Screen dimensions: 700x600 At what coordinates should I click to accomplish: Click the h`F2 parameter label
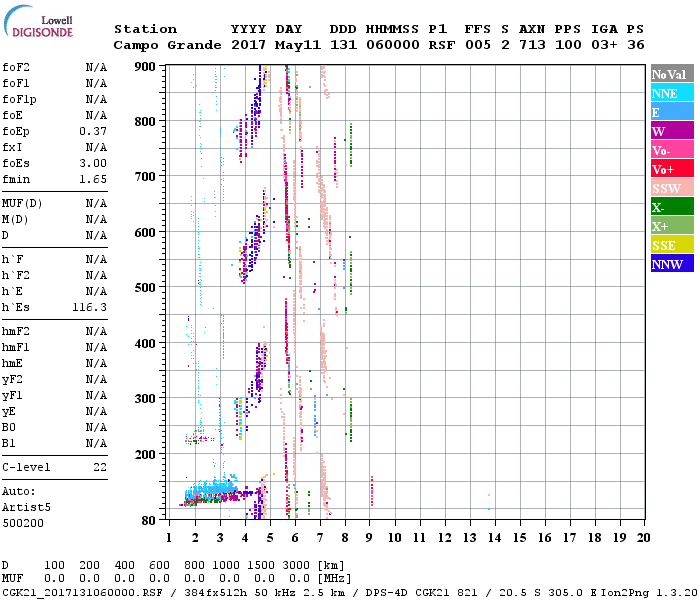[16, 275]
